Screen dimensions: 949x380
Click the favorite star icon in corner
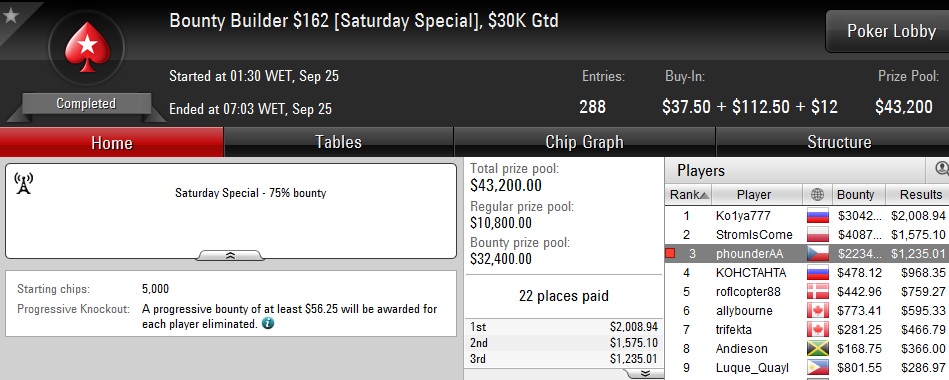[10, 15]
